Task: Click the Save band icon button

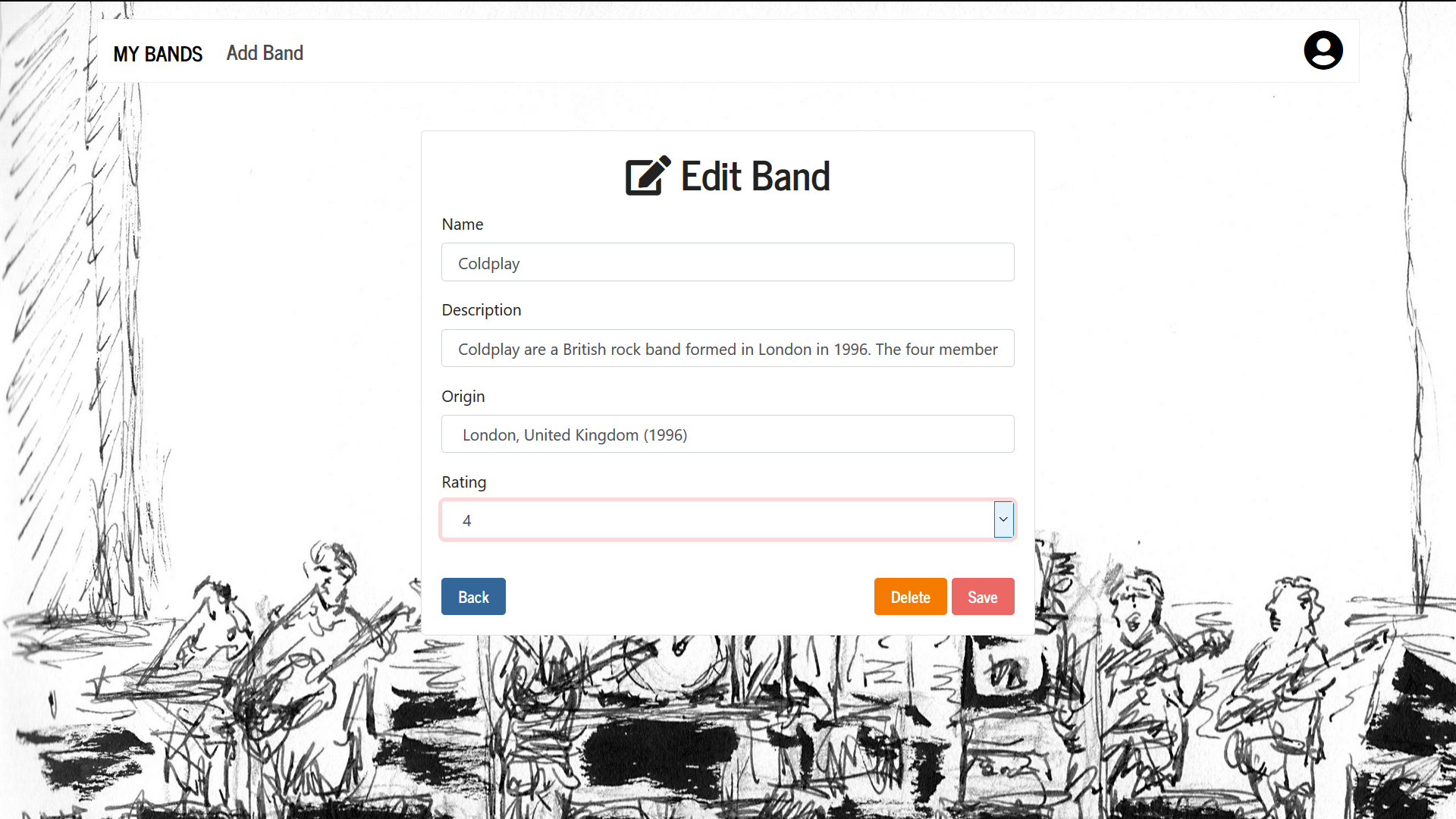Action: pos(983,596)
